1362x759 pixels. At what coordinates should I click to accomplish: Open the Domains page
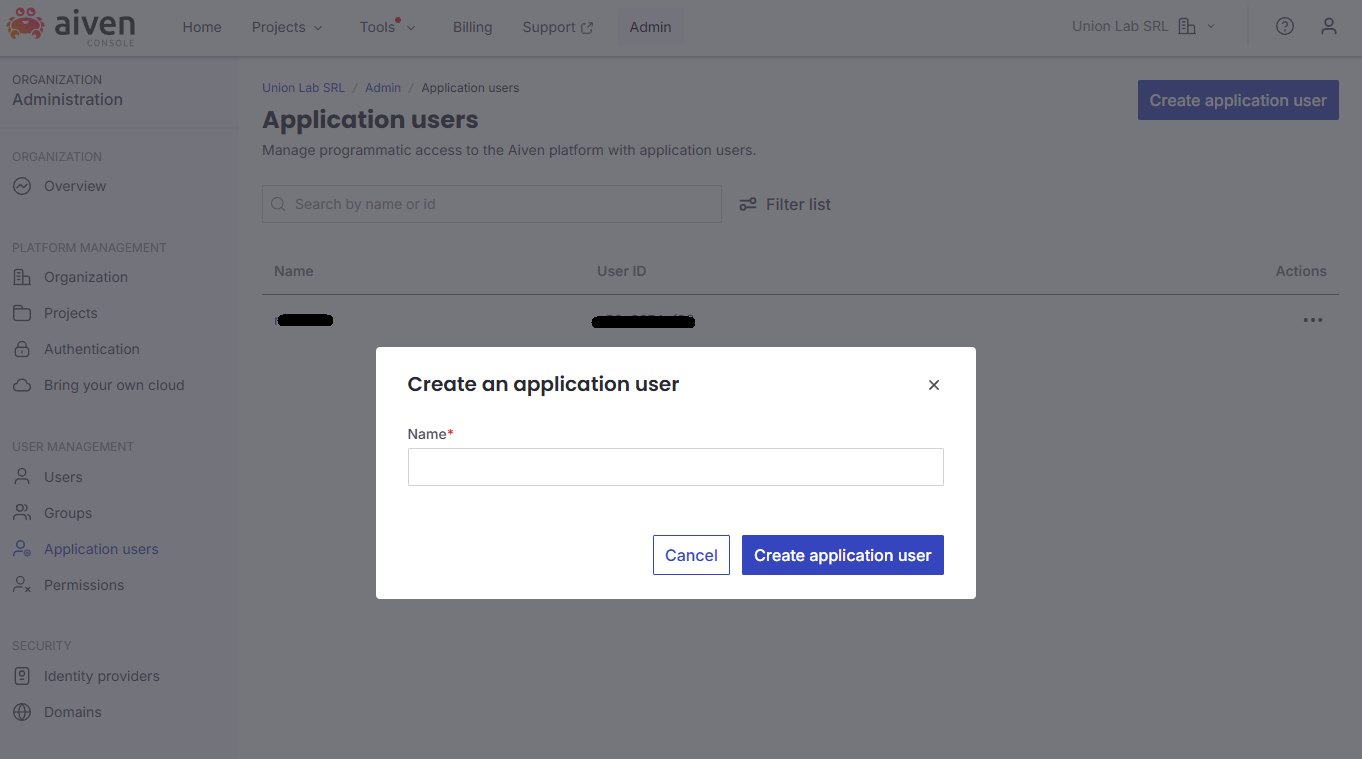(x=72, y=711)
